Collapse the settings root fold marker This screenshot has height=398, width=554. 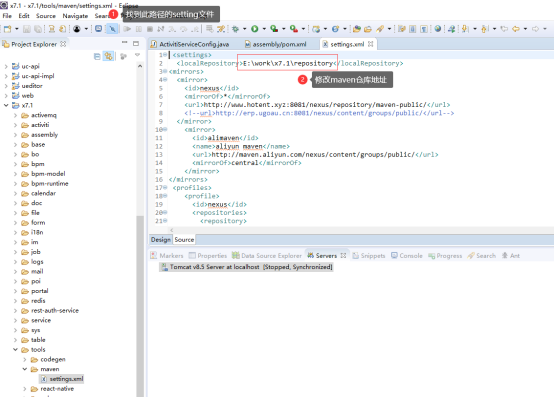[165, 55]
